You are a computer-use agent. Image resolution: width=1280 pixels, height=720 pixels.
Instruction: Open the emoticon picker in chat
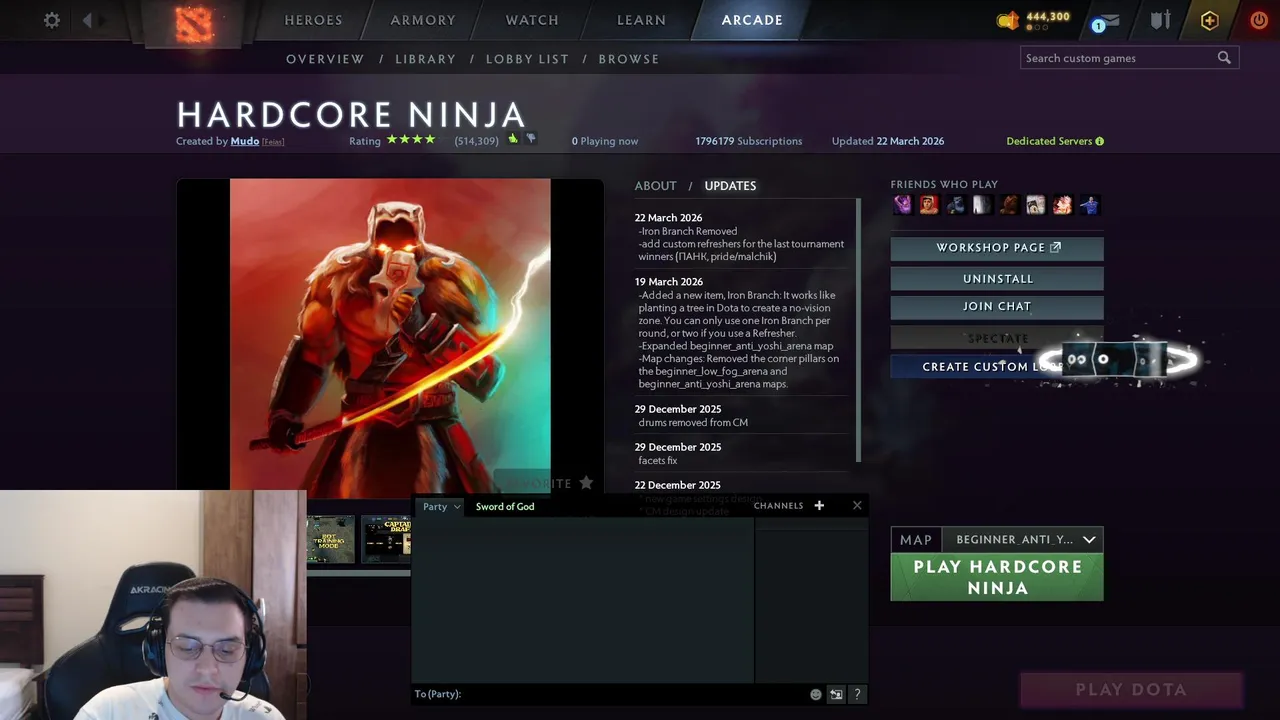pyautogui.click(x=816, y=694)
